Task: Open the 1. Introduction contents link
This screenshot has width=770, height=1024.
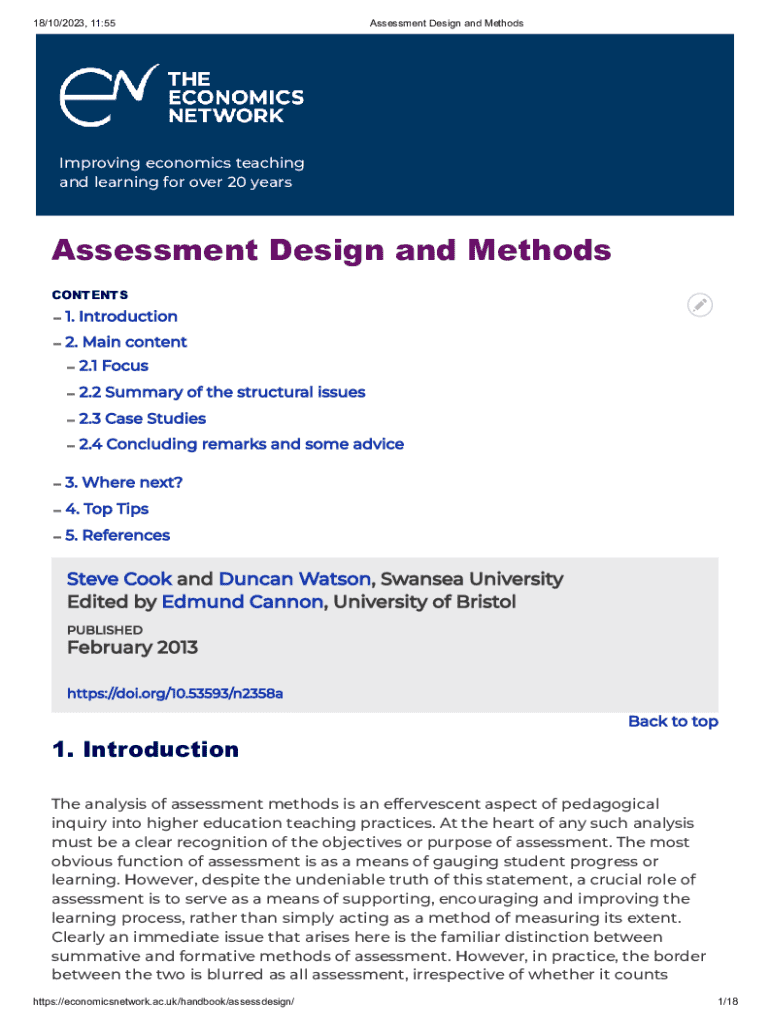Action: click(121, 317)
